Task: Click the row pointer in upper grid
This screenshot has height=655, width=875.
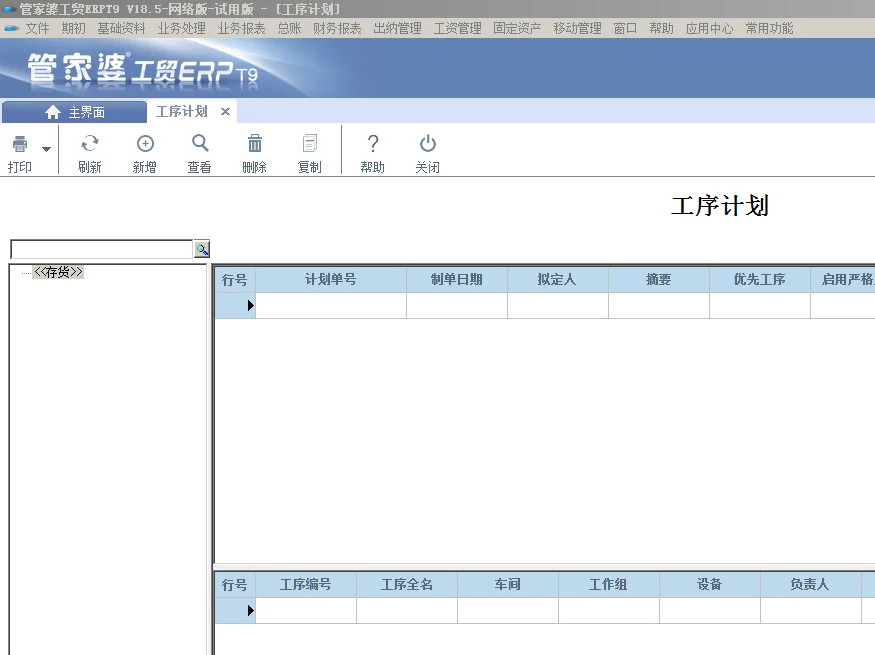Action: [251, 305]
